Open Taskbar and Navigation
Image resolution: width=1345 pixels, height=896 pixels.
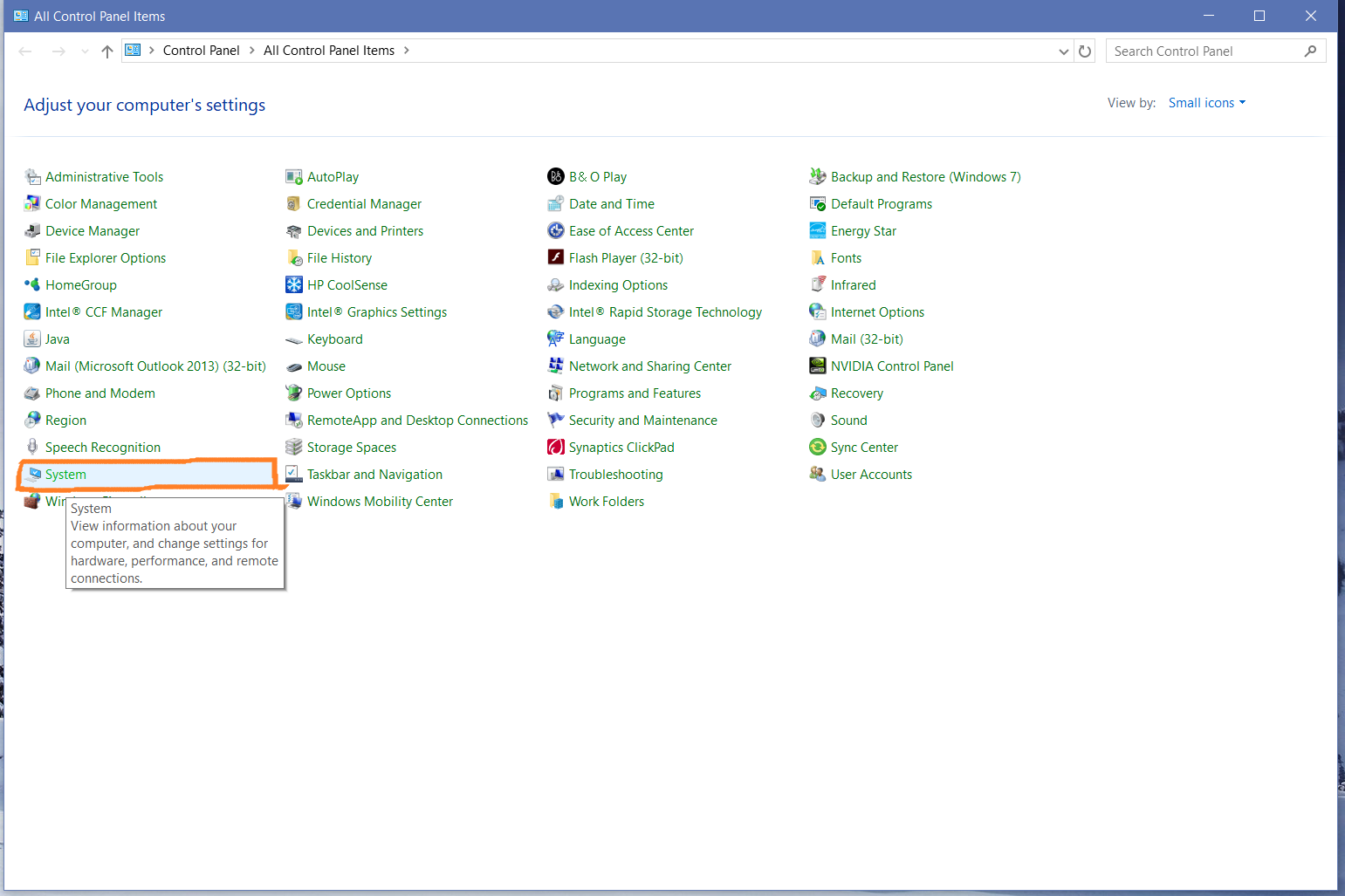[x=374, y=475]
